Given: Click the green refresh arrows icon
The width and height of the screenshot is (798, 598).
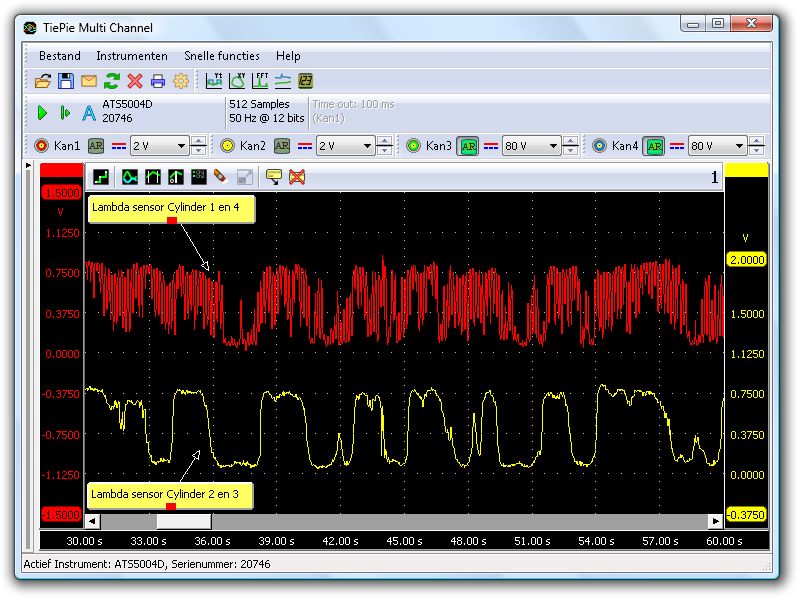Looking at the screenshot, I should tap(111, 81).
